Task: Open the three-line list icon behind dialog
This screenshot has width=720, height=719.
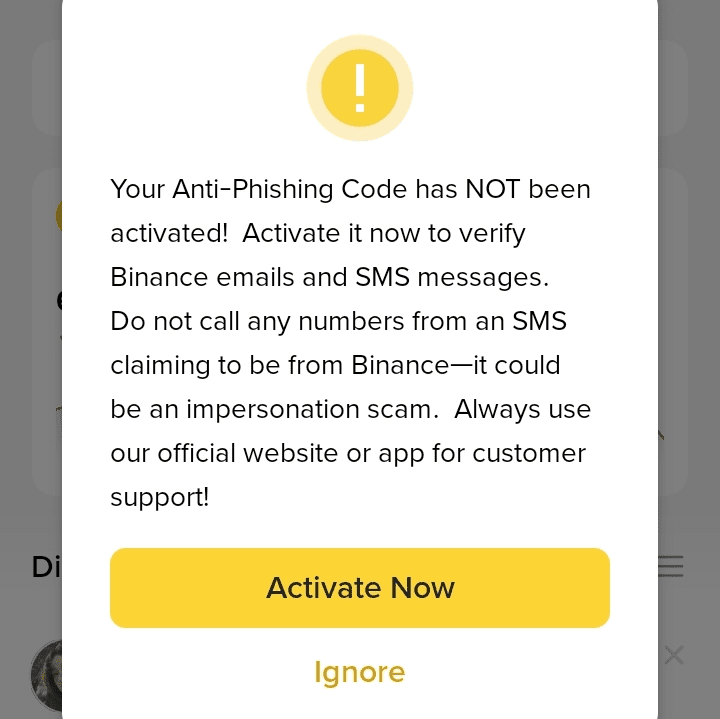Action: pyautogui.click(x=671, y=567)
